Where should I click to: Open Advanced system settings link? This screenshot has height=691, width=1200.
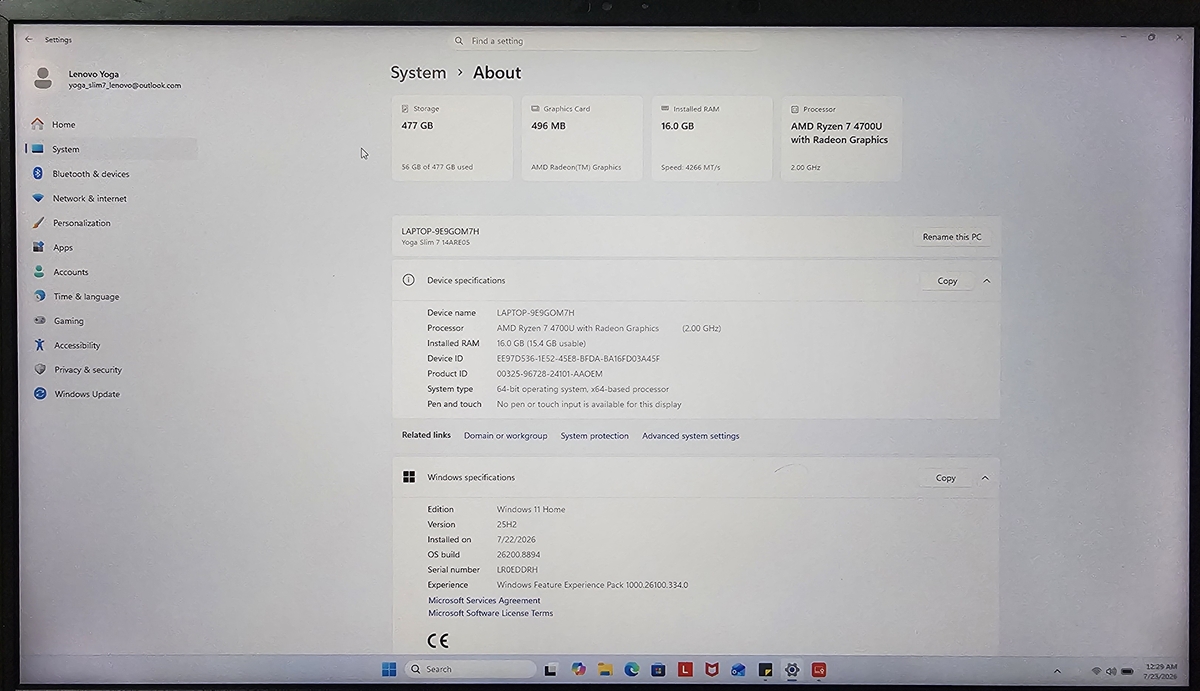(x=691, y=436)
